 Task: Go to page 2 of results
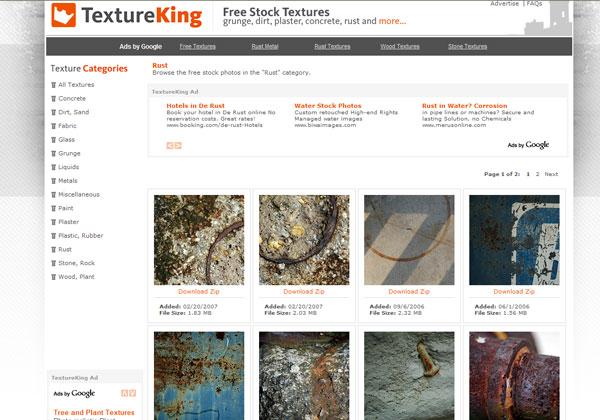537,174
